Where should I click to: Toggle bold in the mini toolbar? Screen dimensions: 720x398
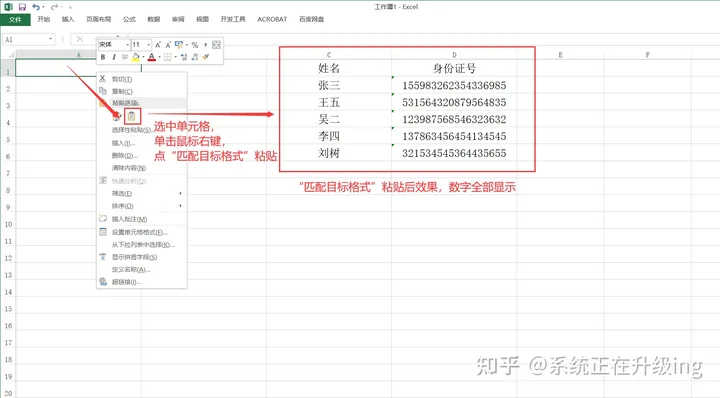pos(103,57)
